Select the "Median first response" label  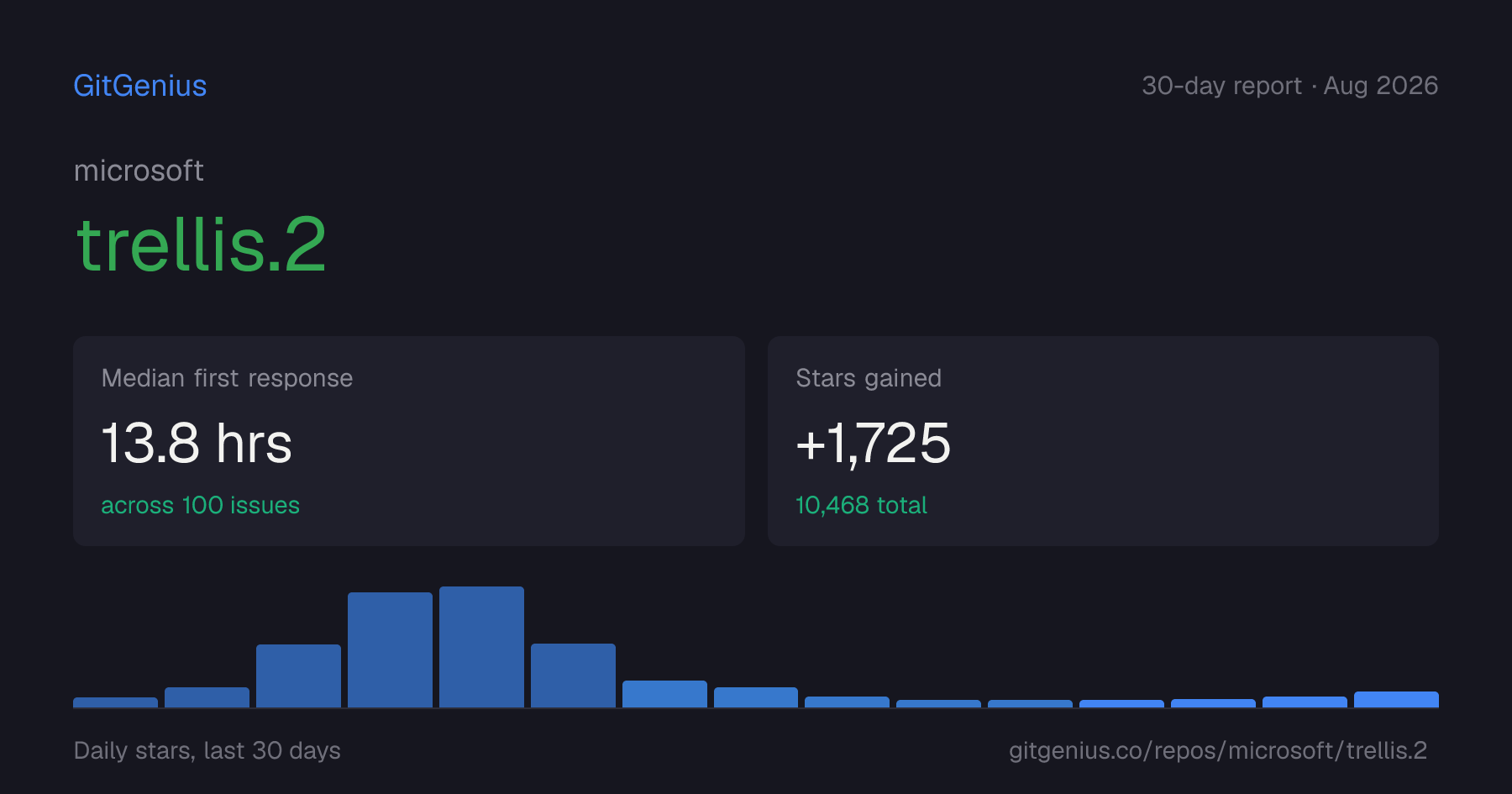[x=227, y=378]
